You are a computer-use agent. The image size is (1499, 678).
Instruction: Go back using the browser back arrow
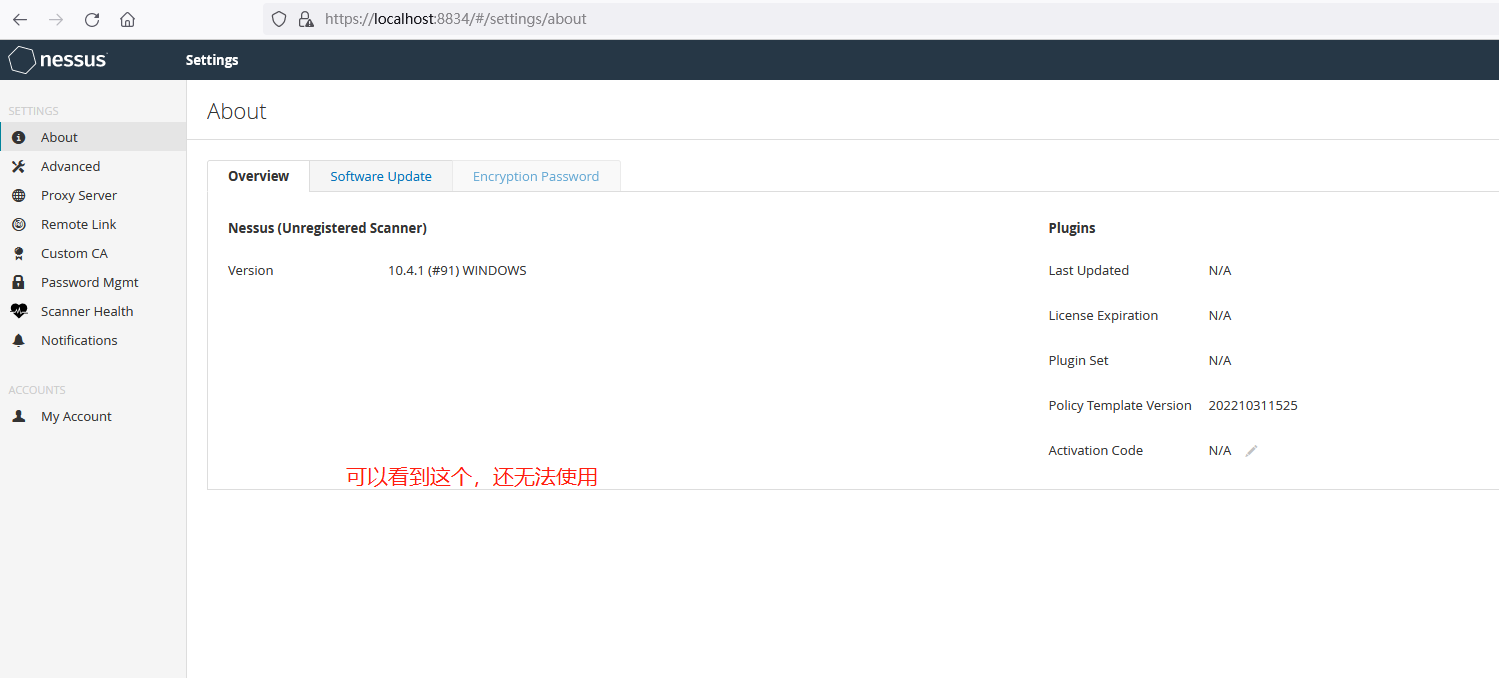(x=20, y=19)
